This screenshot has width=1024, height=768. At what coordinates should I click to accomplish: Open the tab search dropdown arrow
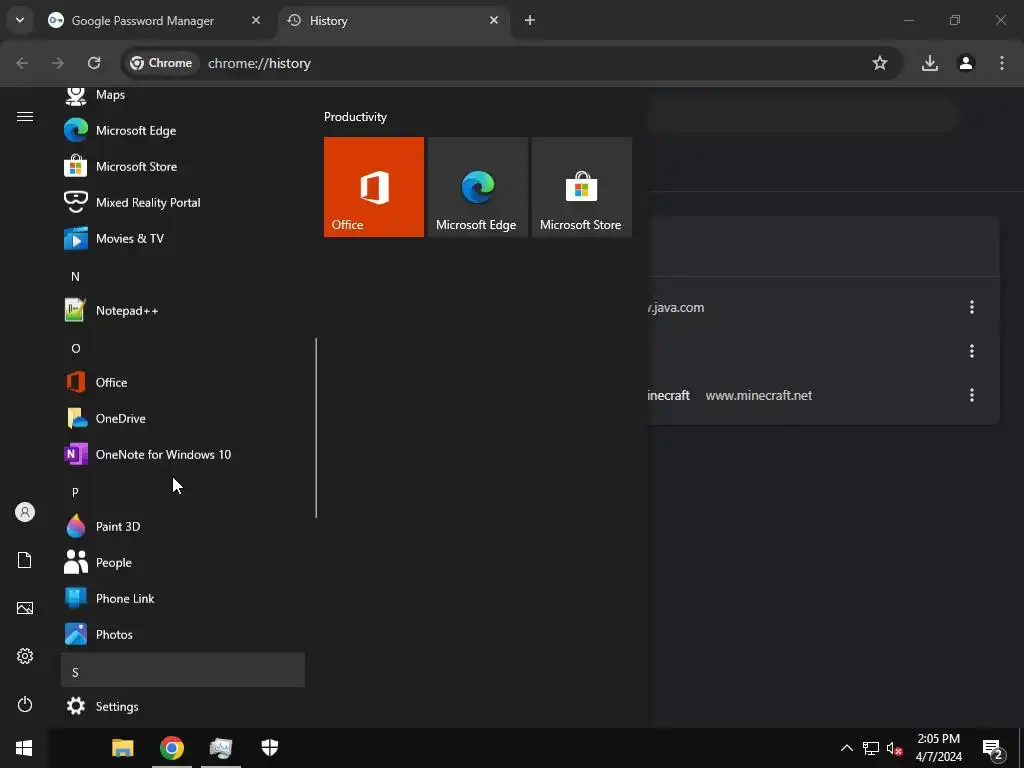[20, 20]
